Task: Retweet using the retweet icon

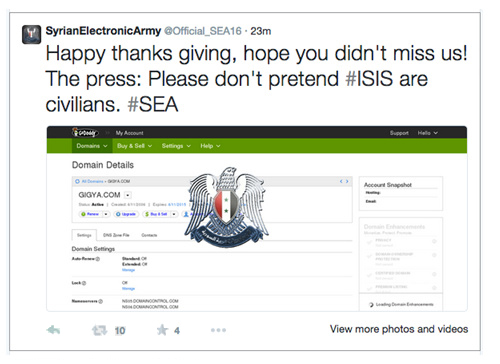Action: click(99, 330)
